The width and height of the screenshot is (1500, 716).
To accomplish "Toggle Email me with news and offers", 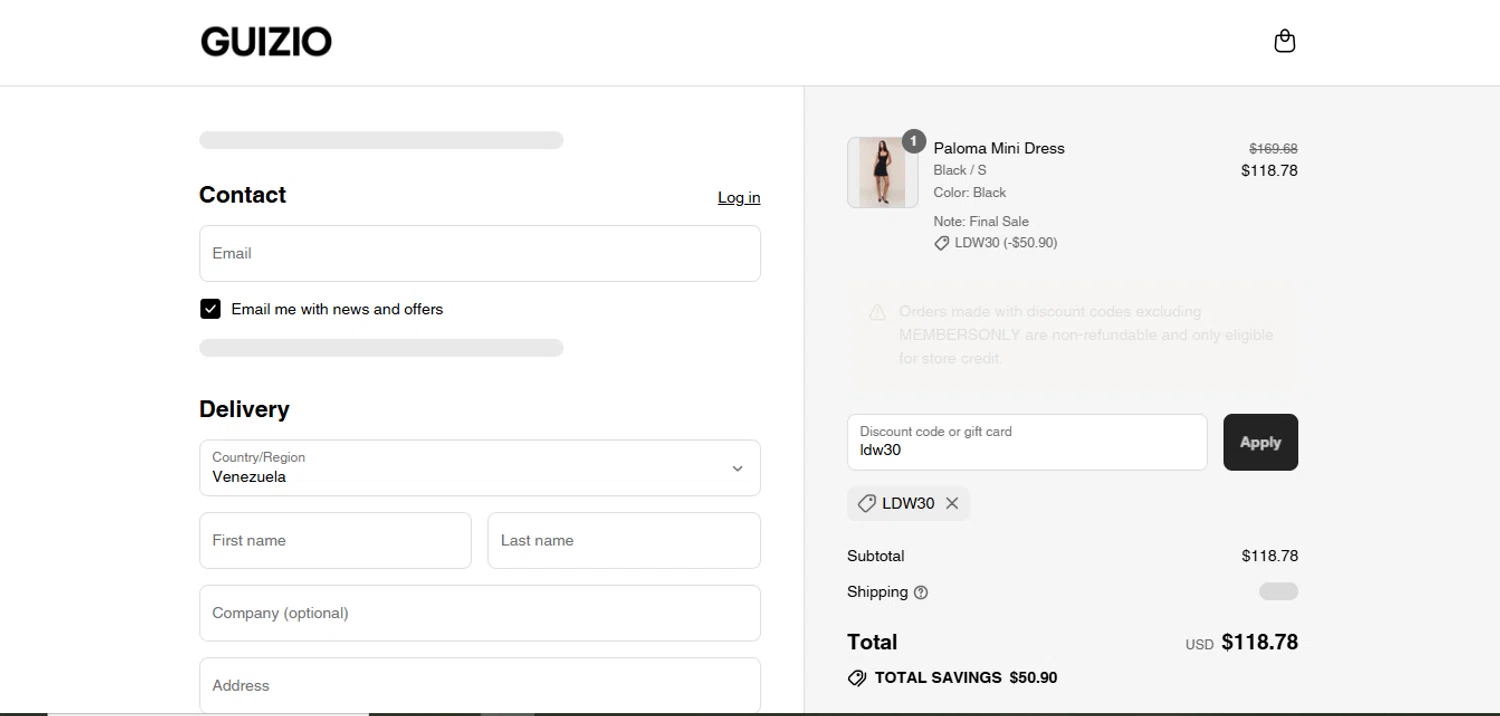I will 210,309.
